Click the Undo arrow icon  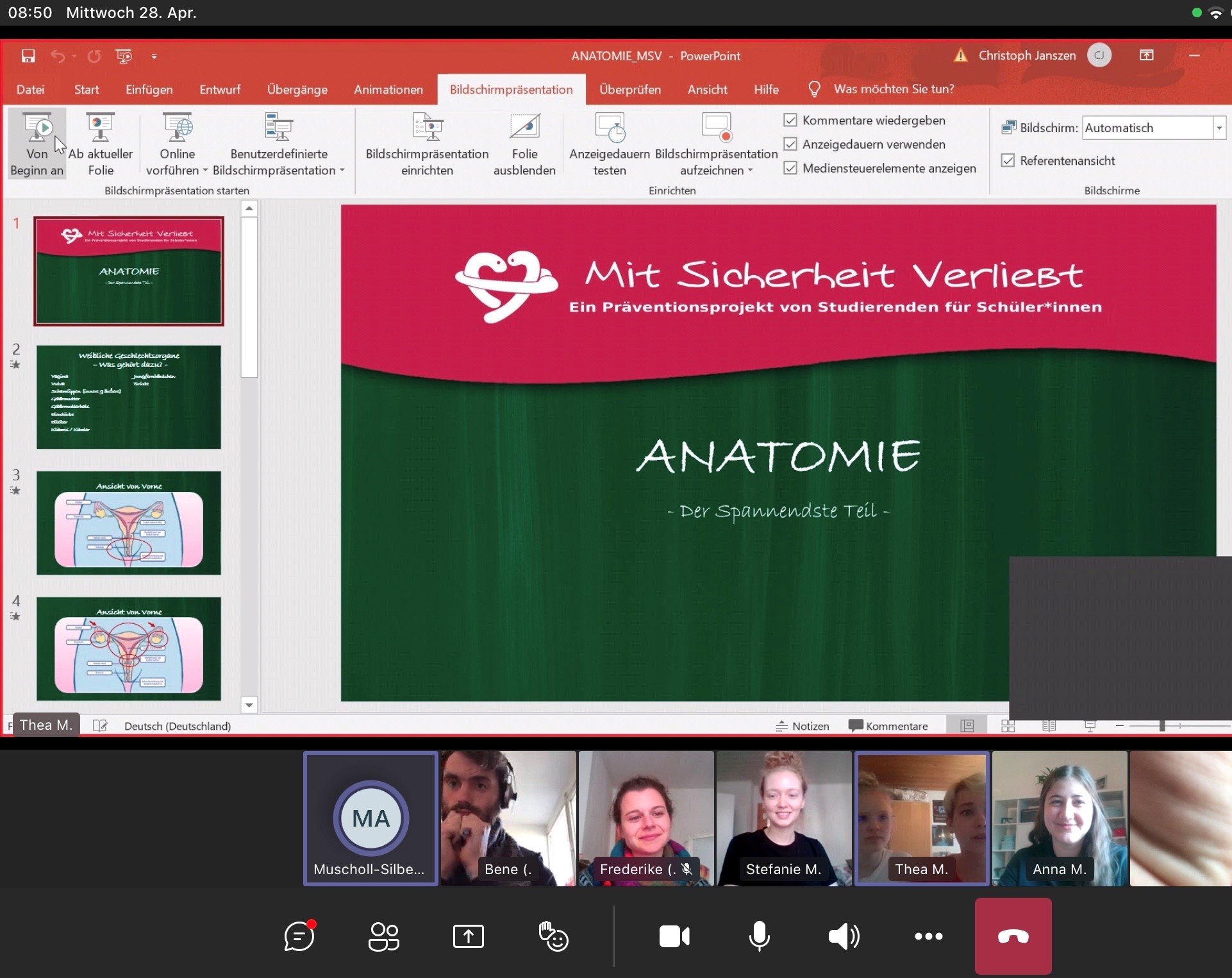click(x=58, y=56)
